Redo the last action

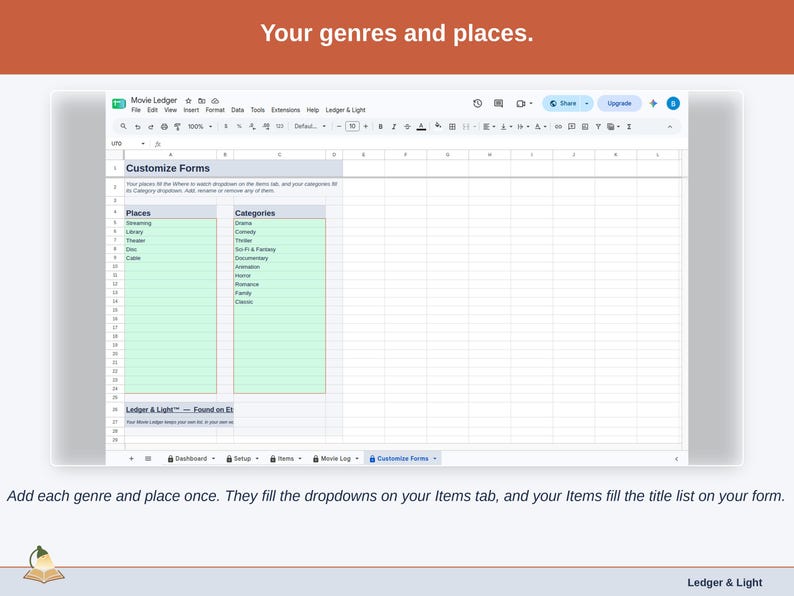150,127
